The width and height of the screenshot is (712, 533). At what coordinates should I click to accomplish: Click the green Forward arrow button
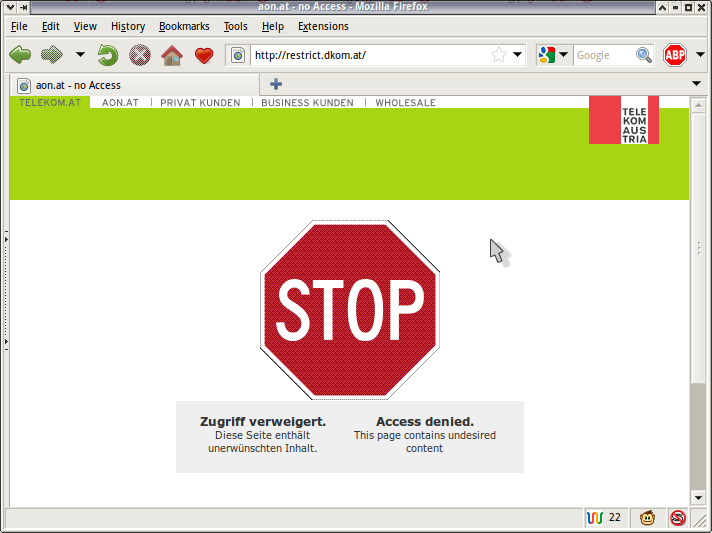point(52,55)
